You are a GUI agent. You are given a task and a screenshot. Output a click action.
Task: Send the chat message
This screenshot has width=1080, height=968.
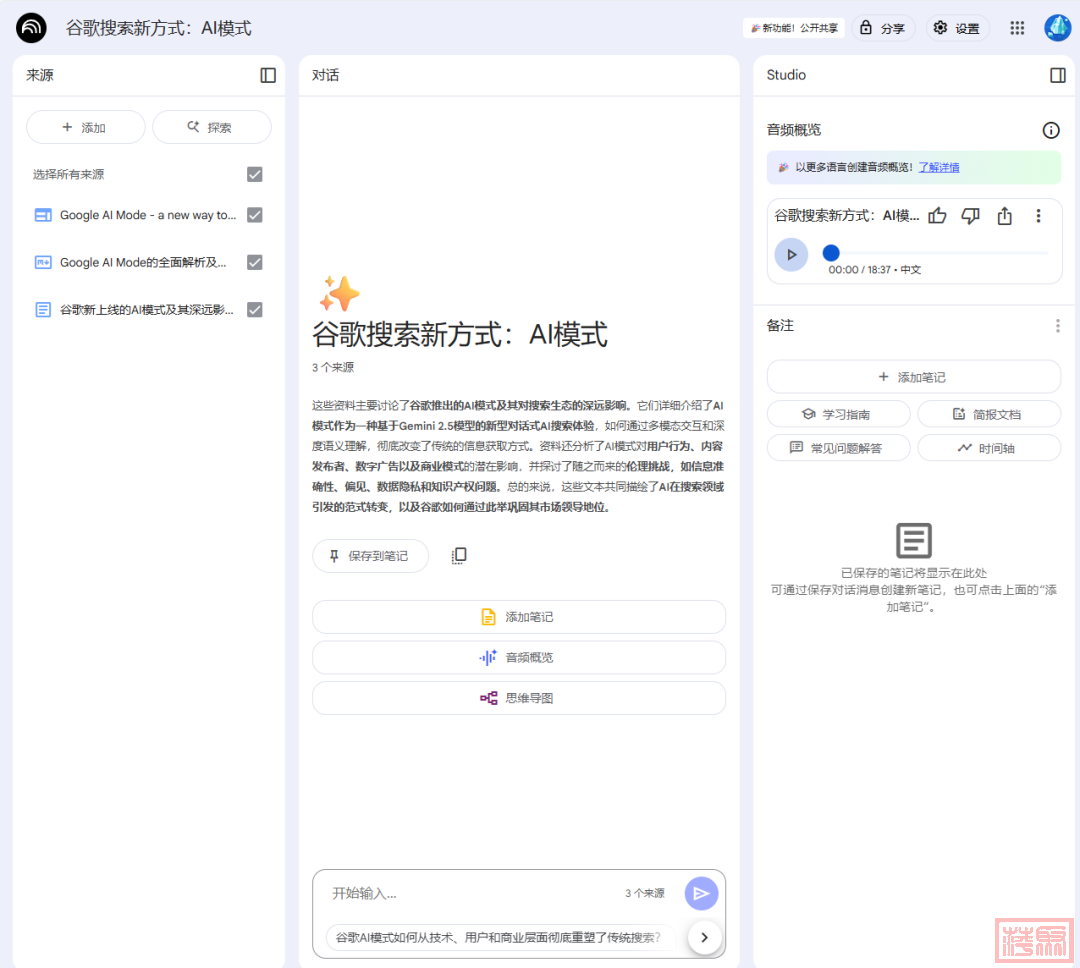[701, 894]
